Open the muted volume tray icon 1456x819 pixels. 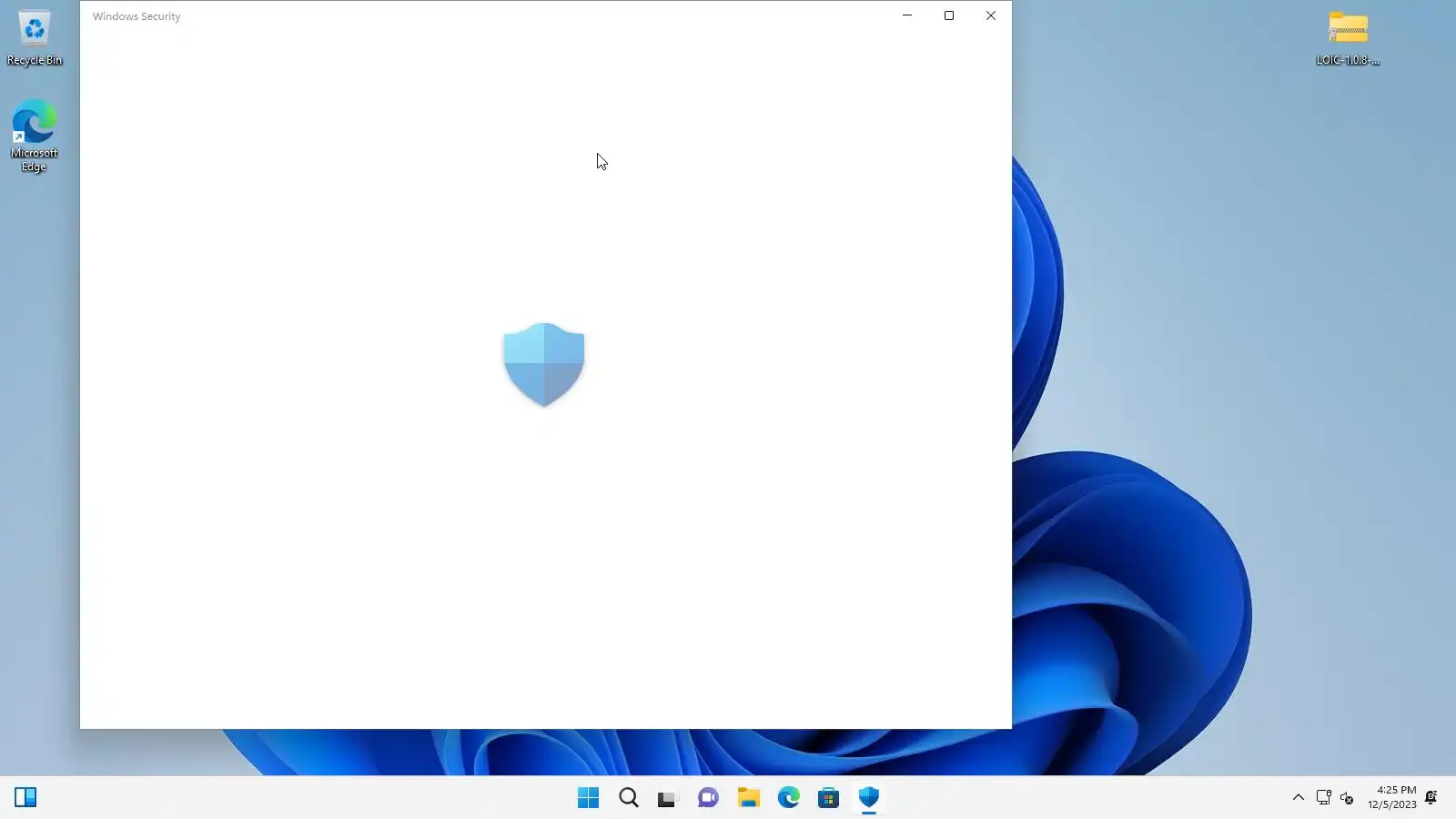[1348, 798]
